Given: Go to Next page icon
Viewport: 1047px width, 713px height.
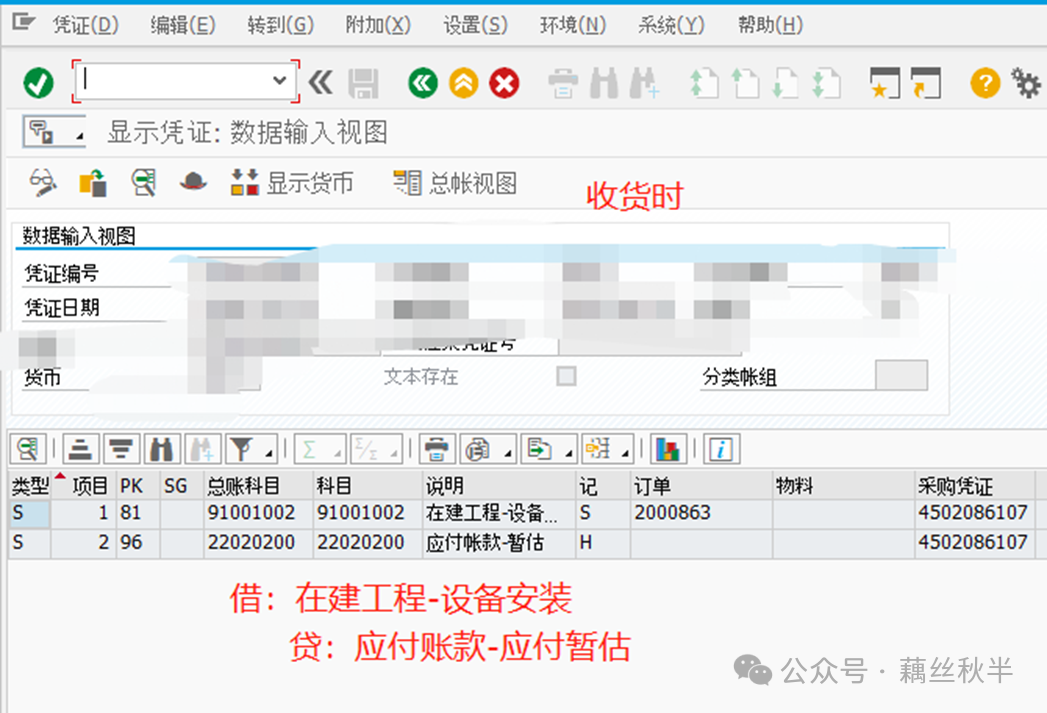Looking at the screenshot, I should tap(785, 83).
